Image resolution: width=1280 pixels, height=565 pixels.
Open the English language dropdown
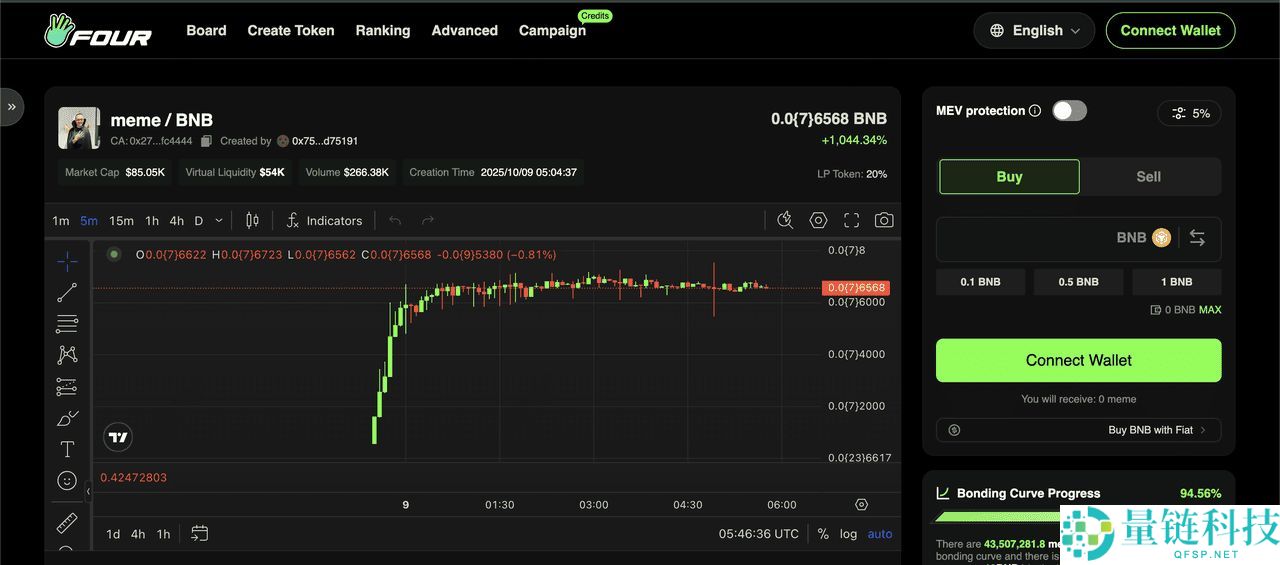pyautogui.click(x=1034, y=30)
